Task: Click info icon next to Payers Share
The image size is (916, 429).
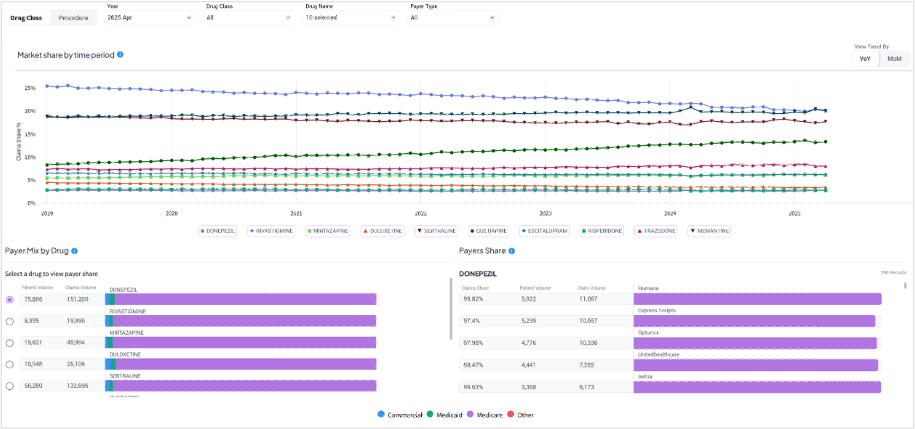Action: pos(512,251)
